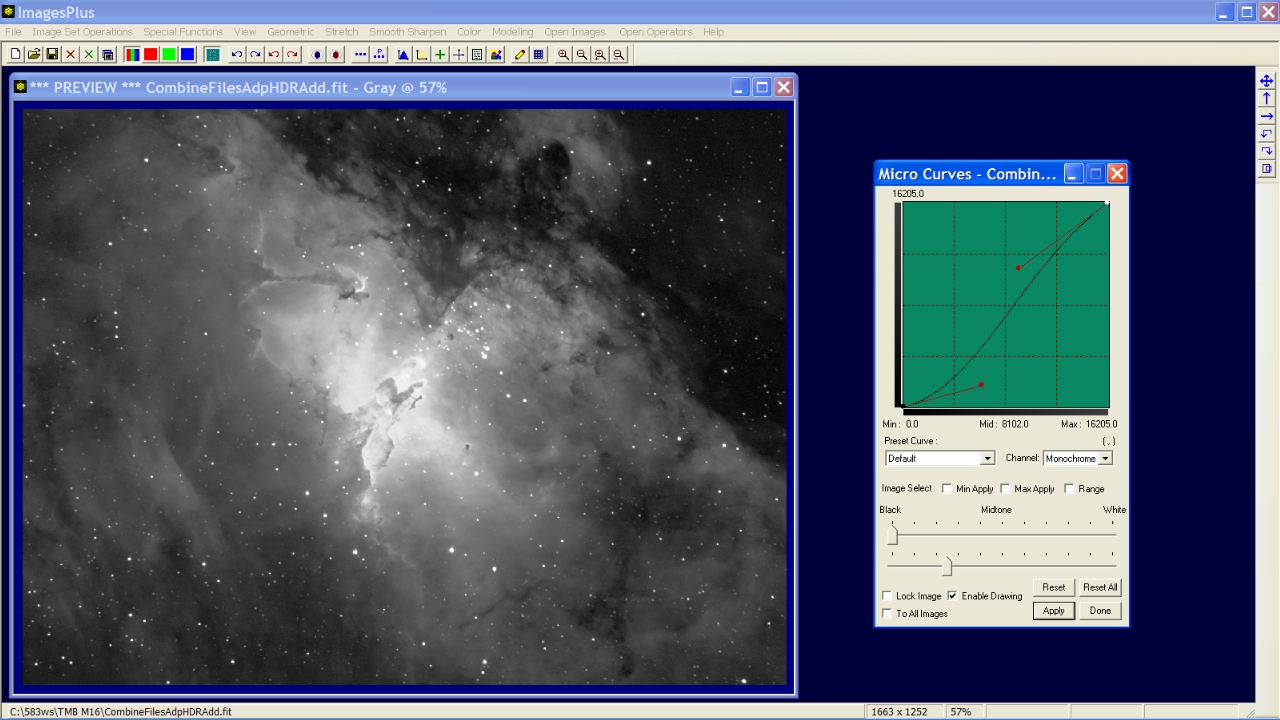Click the Reset All button
Viewport: 1280px width, 720px height.
1100,588
